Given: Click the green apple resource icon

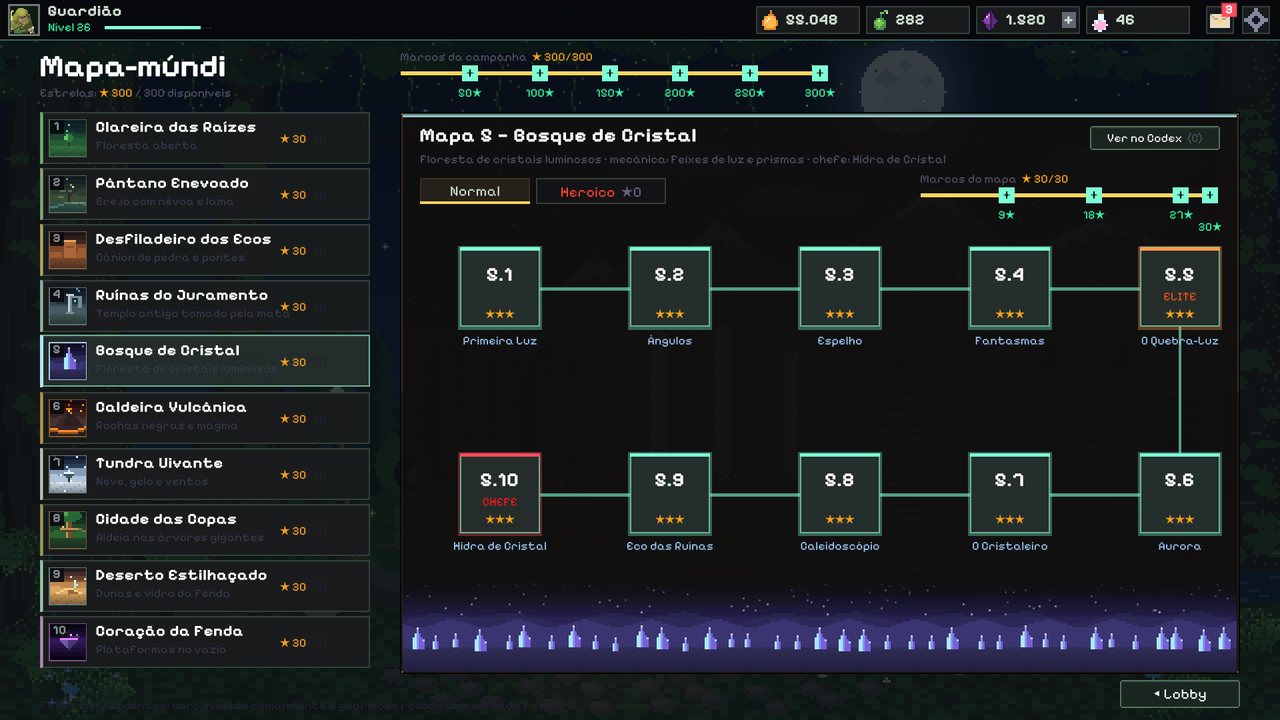Looking at the screenshot, I should click(880, 20).
